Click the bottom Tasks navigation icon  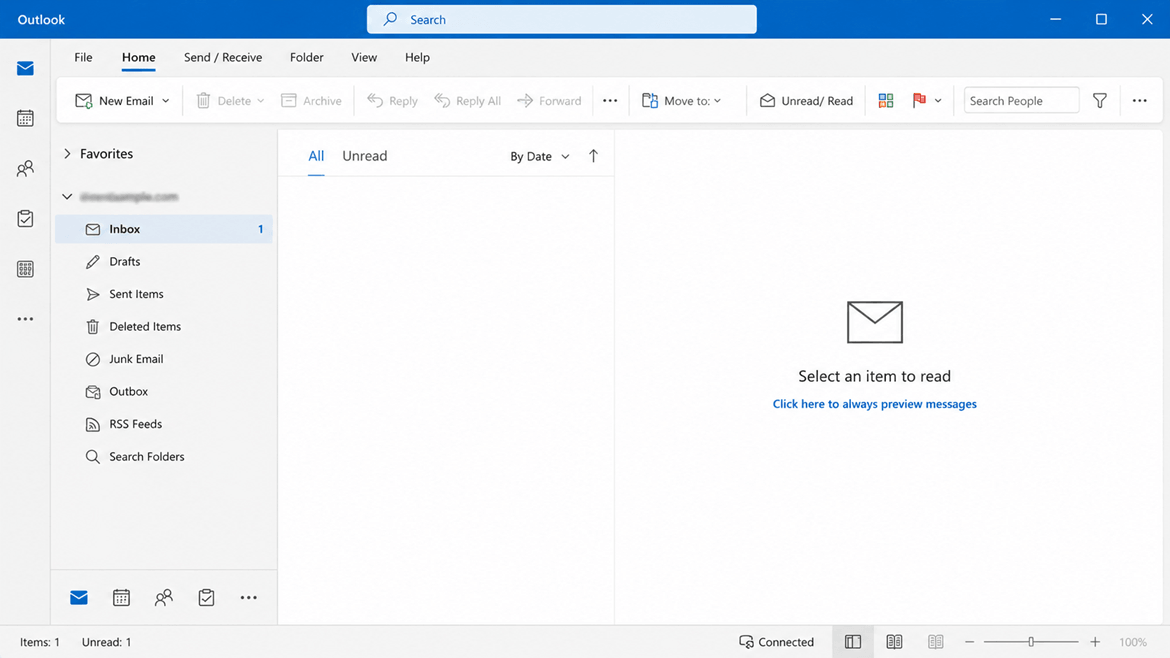(207, 598)
